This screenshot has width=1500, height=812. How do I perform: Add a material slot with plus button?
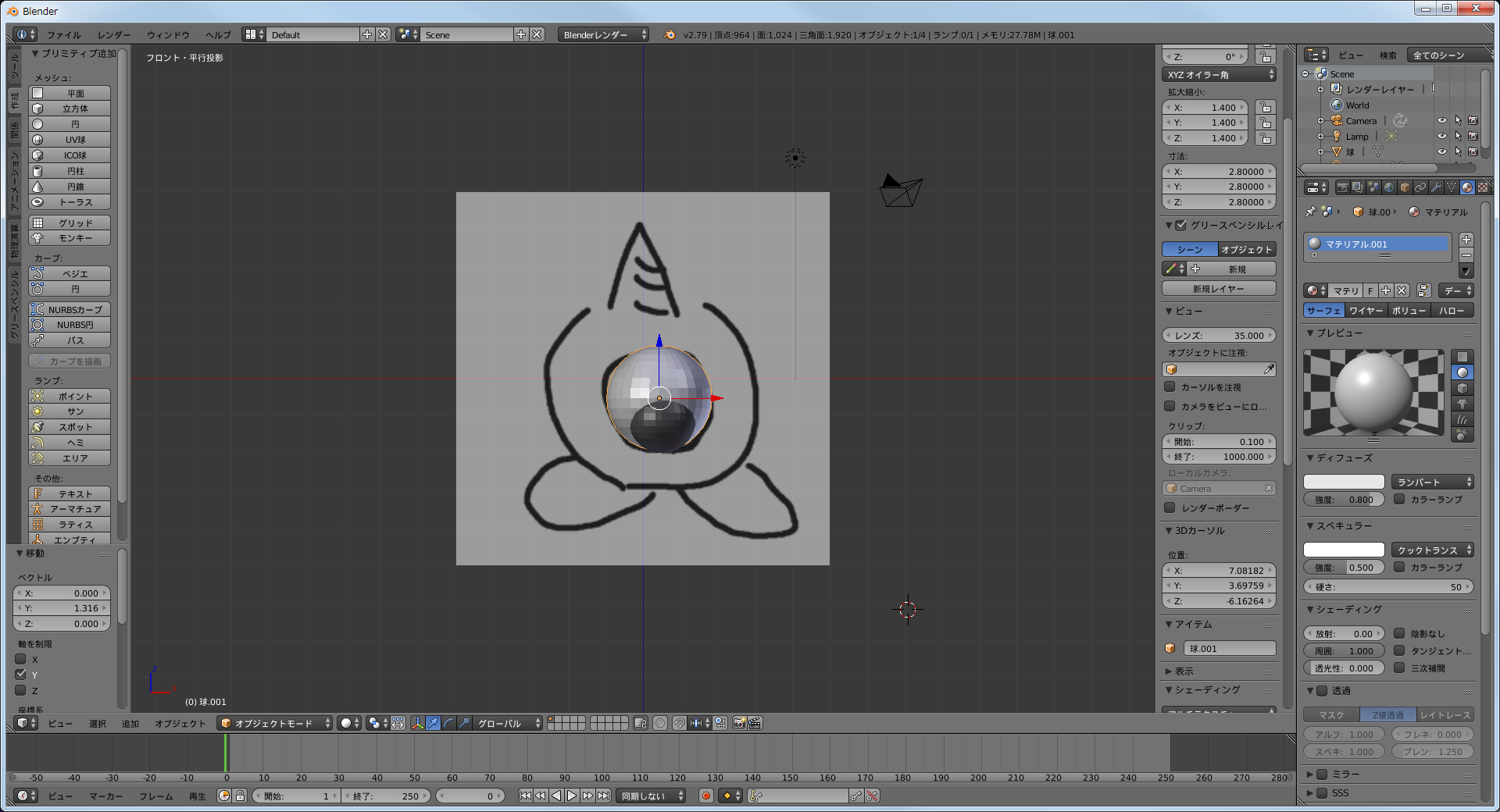tap(1466, 240)
